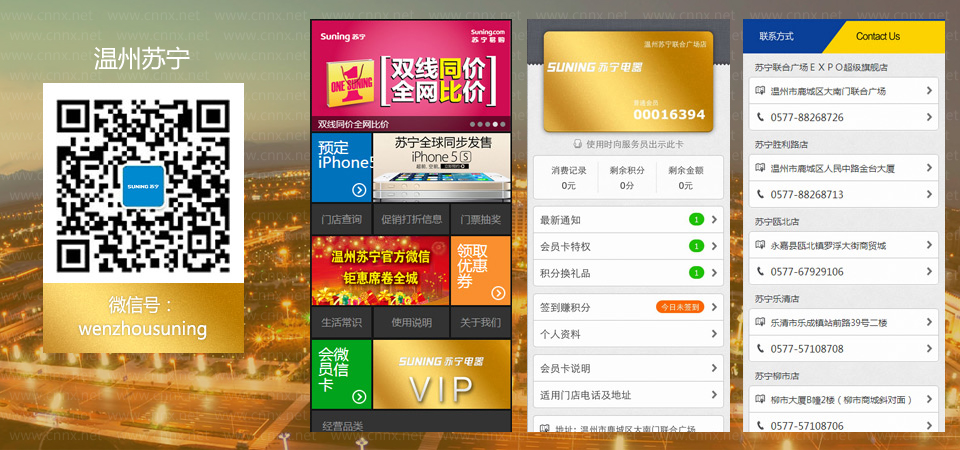
Task: Switch to the Contact Us tab
Action: (878, 36)
